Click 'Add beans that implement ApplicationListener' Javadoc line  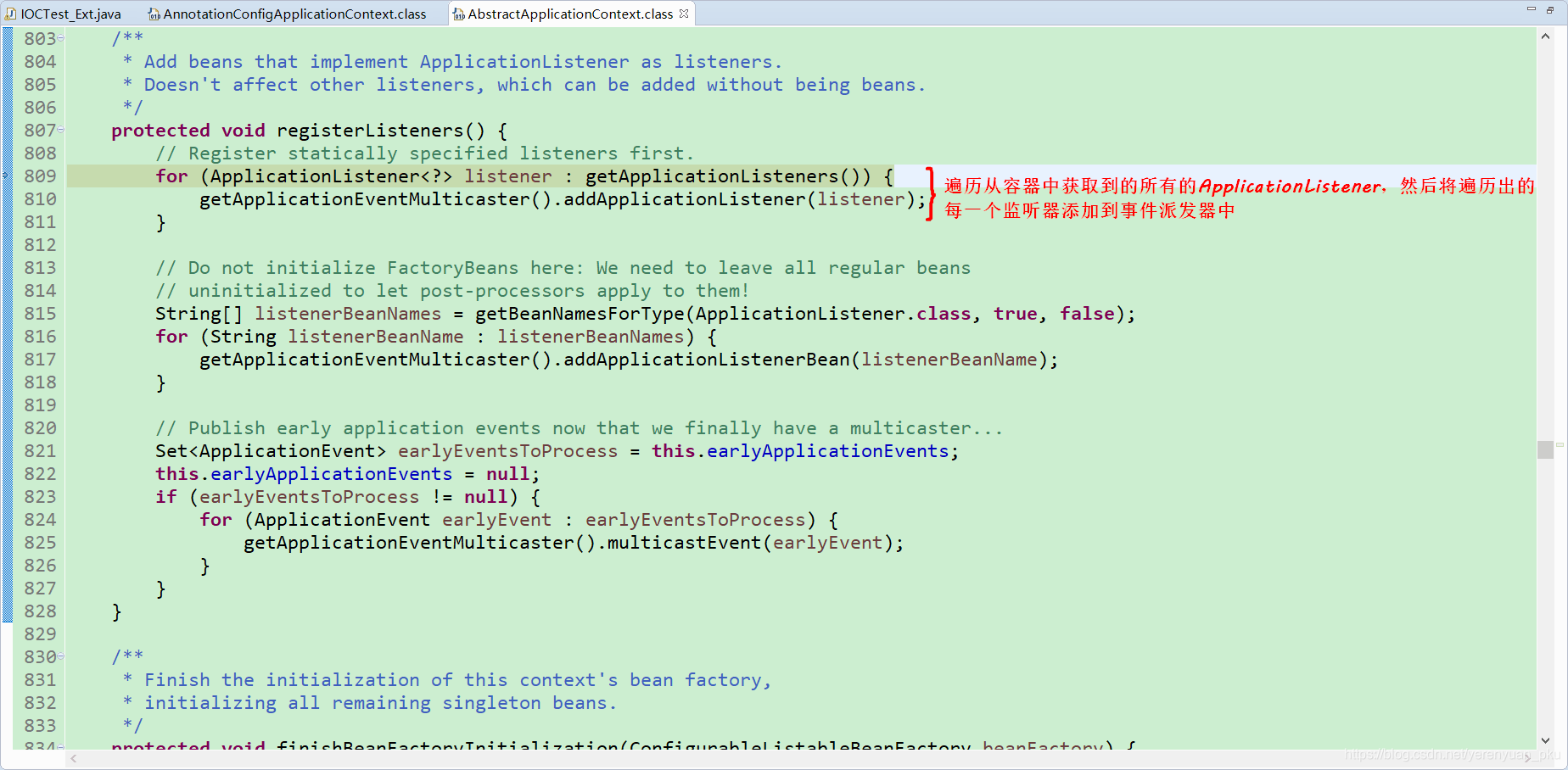pyautogui.click(x=452, y=62)
